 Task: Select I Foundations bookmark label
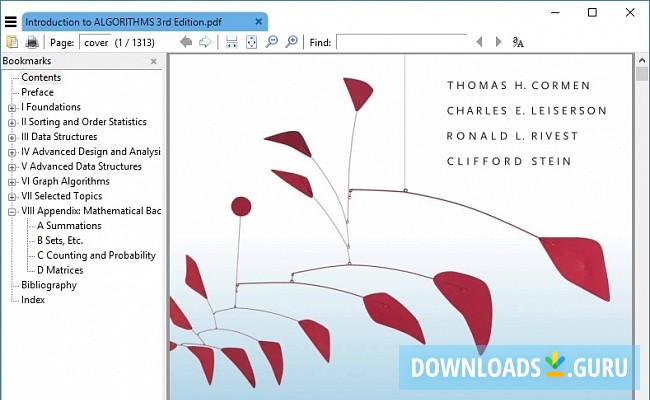point(51,107)
